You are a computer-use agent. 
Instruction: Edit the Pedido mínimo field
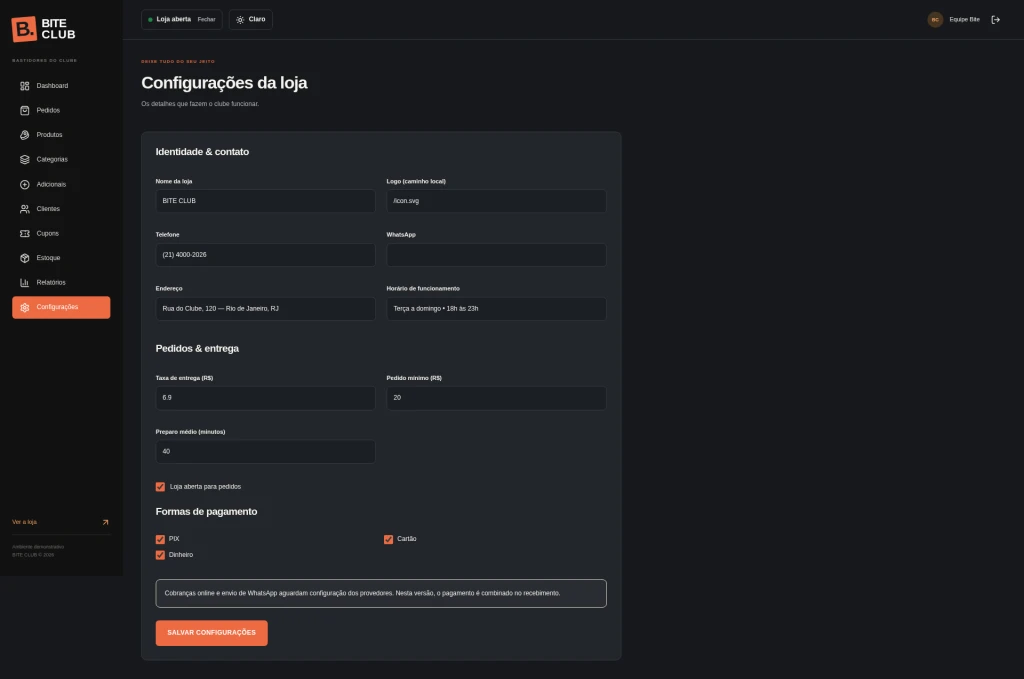496,398
